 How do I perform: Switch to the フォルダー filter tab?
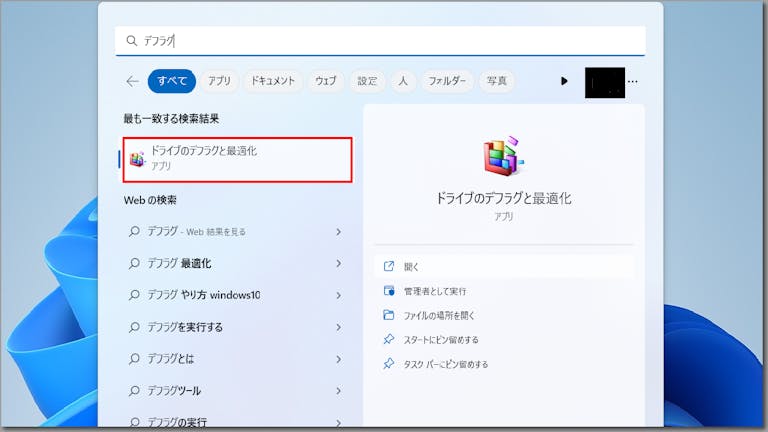tap(447, 81)
